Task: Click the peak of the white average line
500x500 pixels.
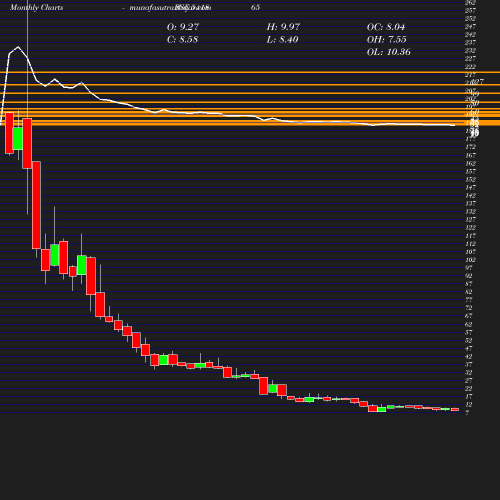Action: (x=18, y=47)
